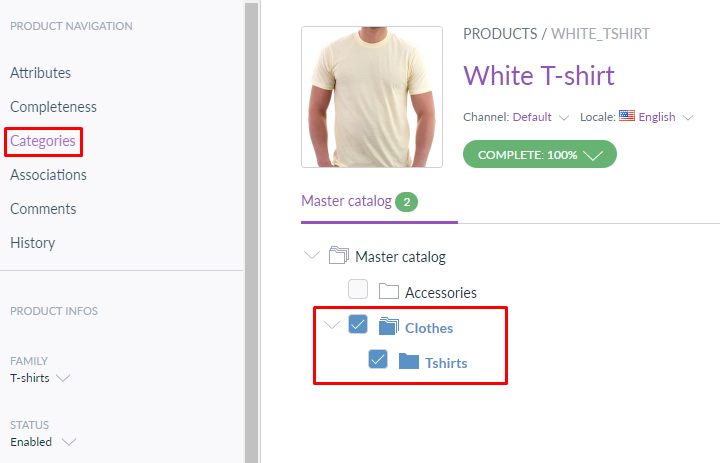Uncheck the Tshirts category checkbox

[378, 359]
